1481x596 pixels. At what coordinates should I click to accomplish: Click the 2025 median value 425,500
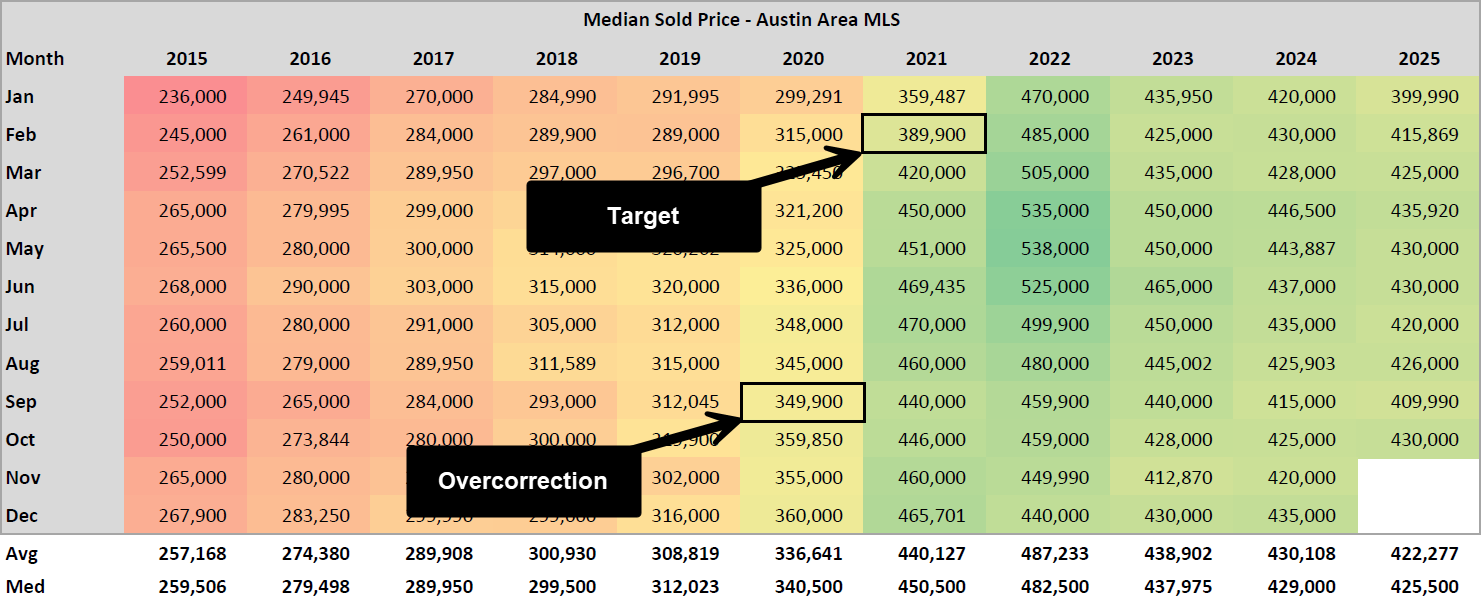coord(1418,586)
